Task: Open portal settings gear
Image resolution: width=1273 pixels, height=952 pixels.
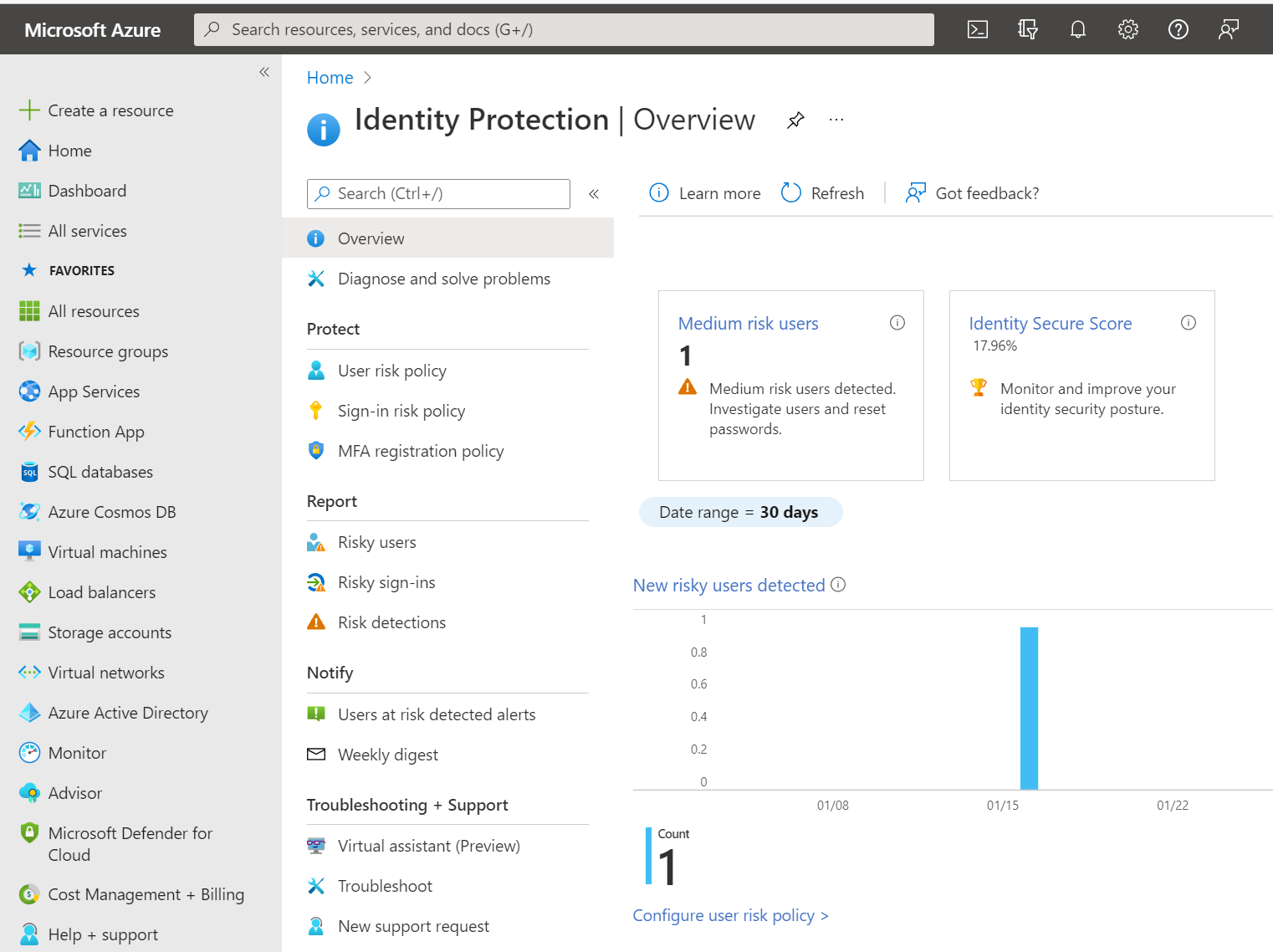Action: [1127, 29]
